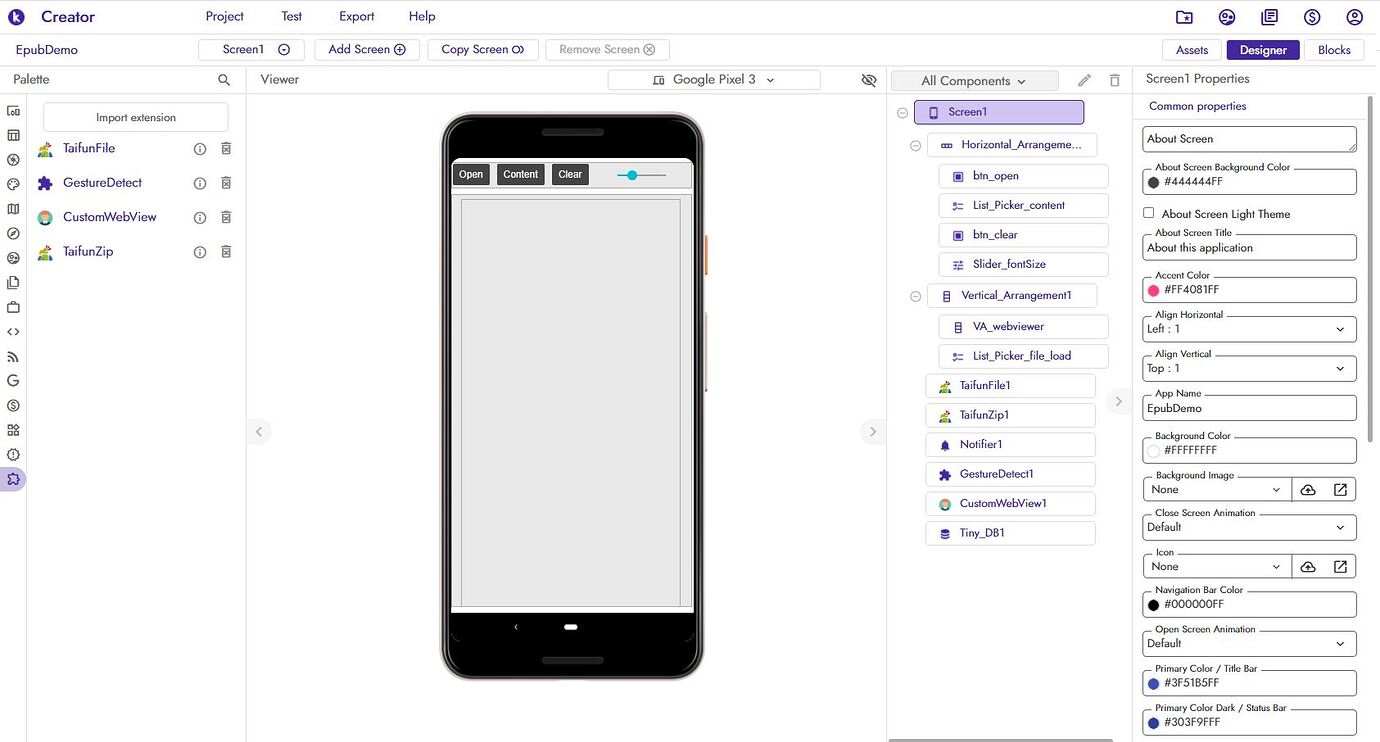
Task: Open the Project menu
Action: coord(223,16)
